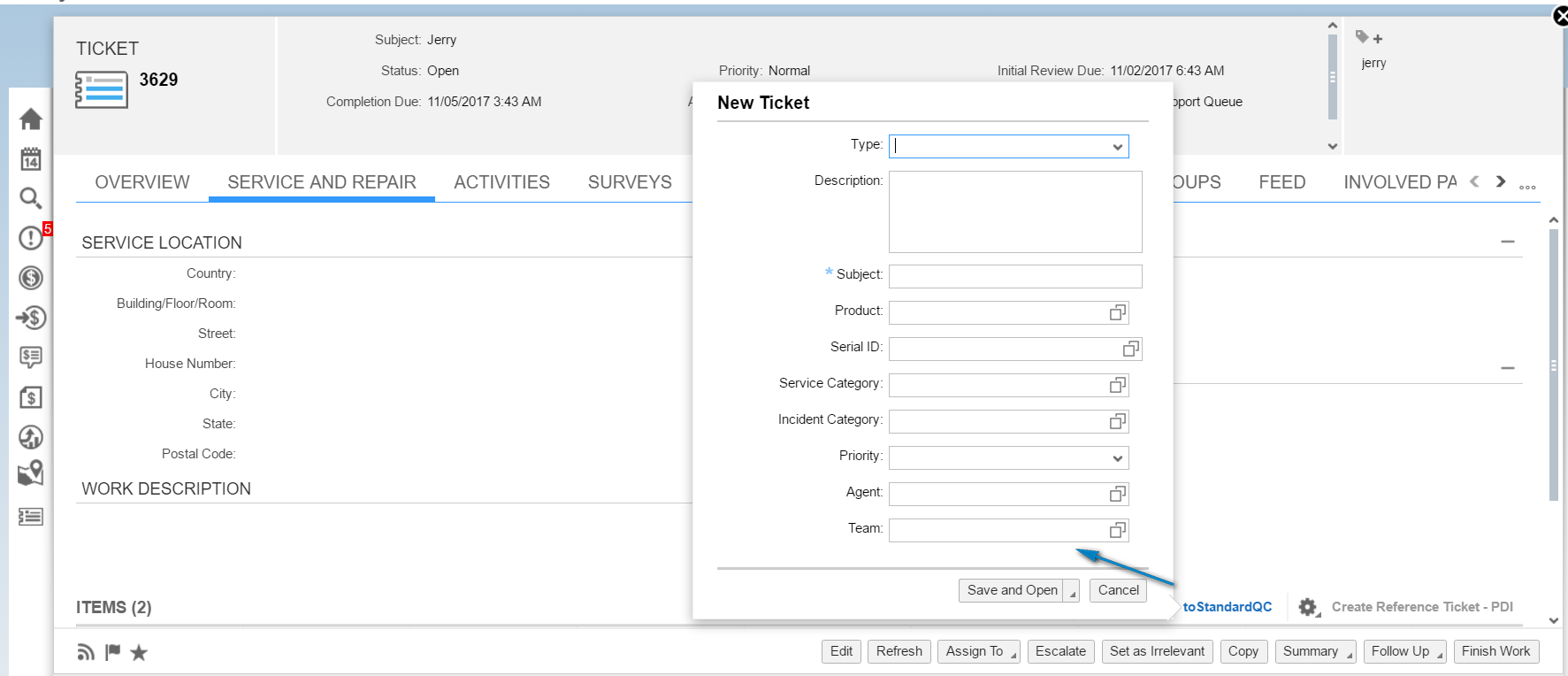
Task: Click the search magnifier sidebar icon
Action: [x=31, y=198]
